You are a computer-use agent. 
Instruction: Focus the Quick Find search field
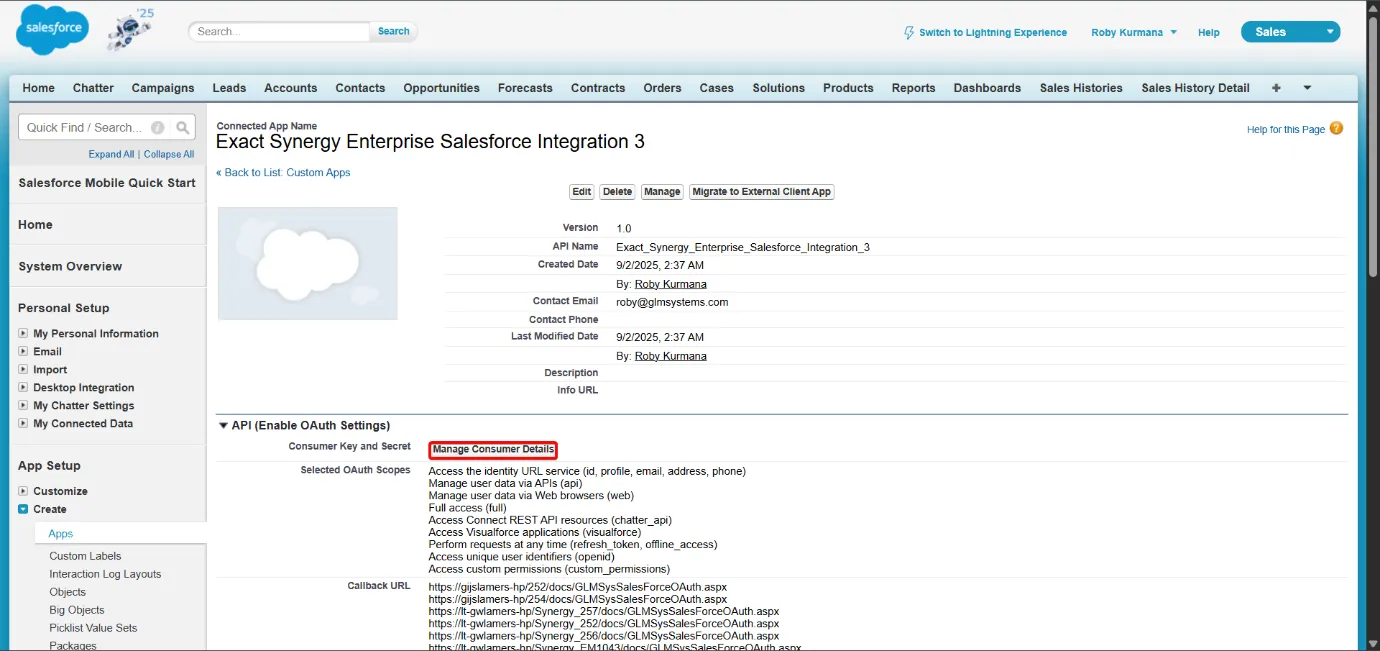point(86,128)
